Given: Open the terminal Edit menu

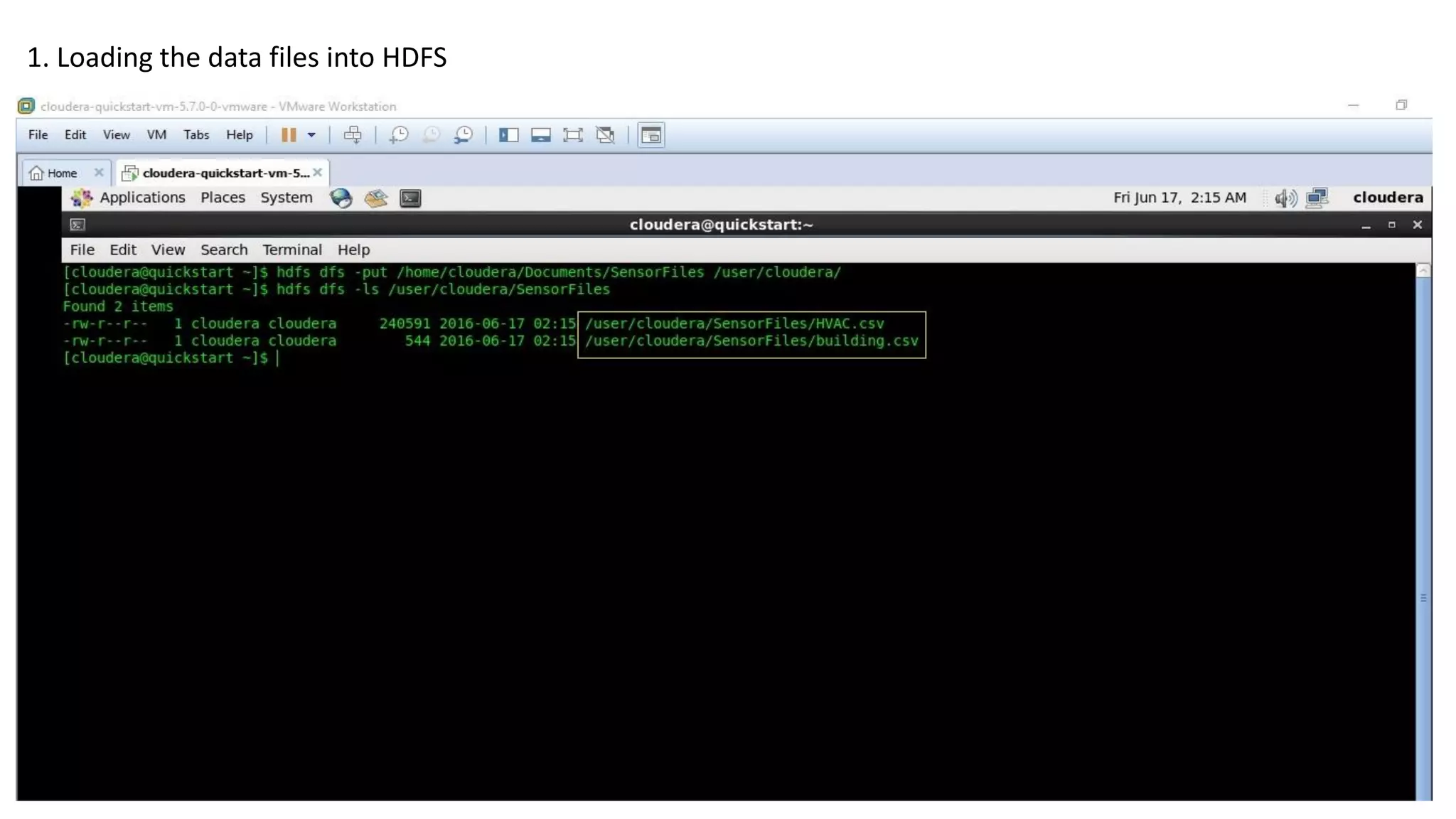Looking at the screenshot, I should coord(122,250).
